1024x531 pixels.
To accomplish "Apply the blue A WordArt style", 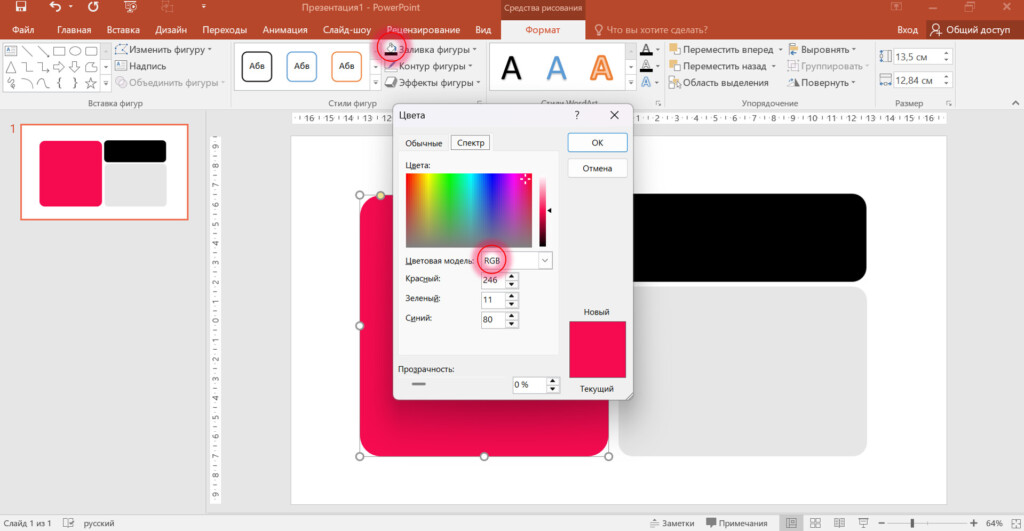I will click(556, 68).
